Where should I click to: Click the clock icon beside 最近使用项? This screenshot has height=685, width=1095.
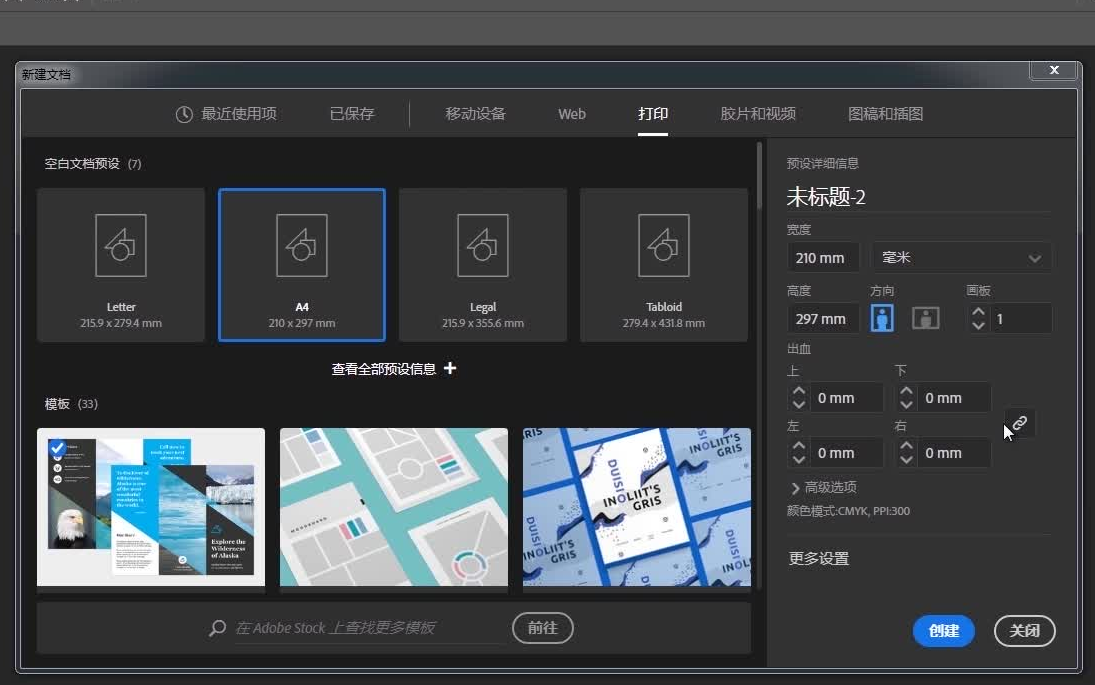184,114
